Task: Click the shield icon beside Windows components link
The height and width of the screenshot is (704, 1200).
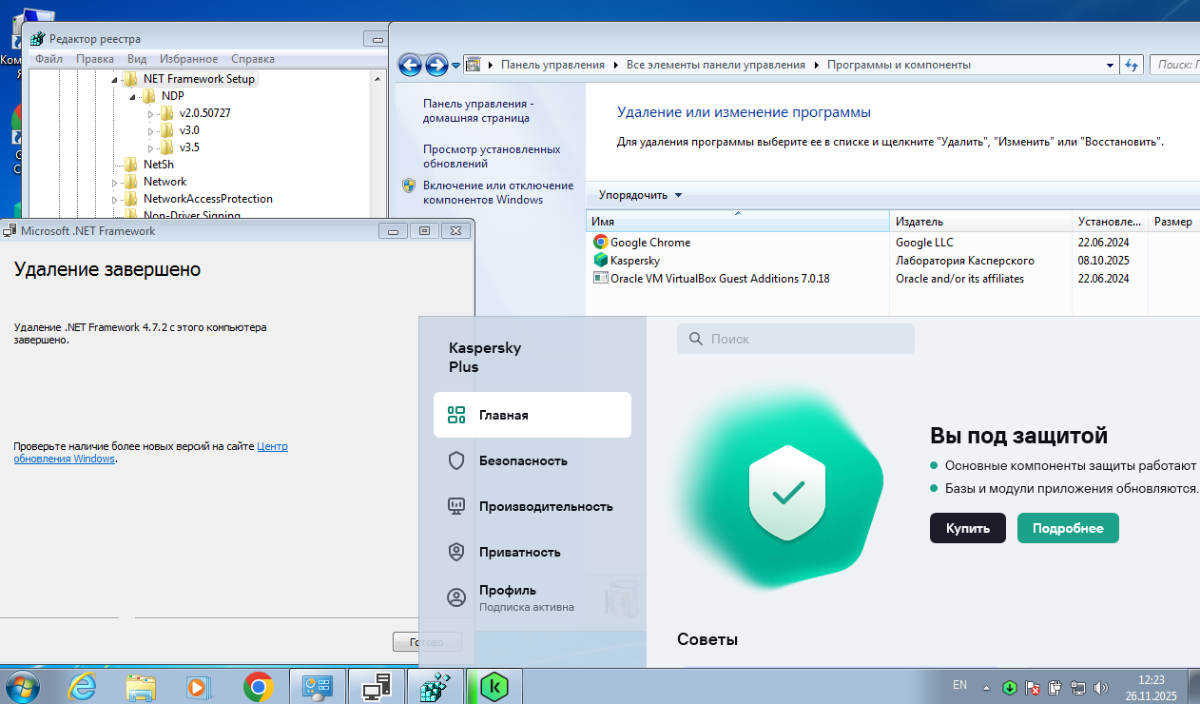Action: coord(409,185)
